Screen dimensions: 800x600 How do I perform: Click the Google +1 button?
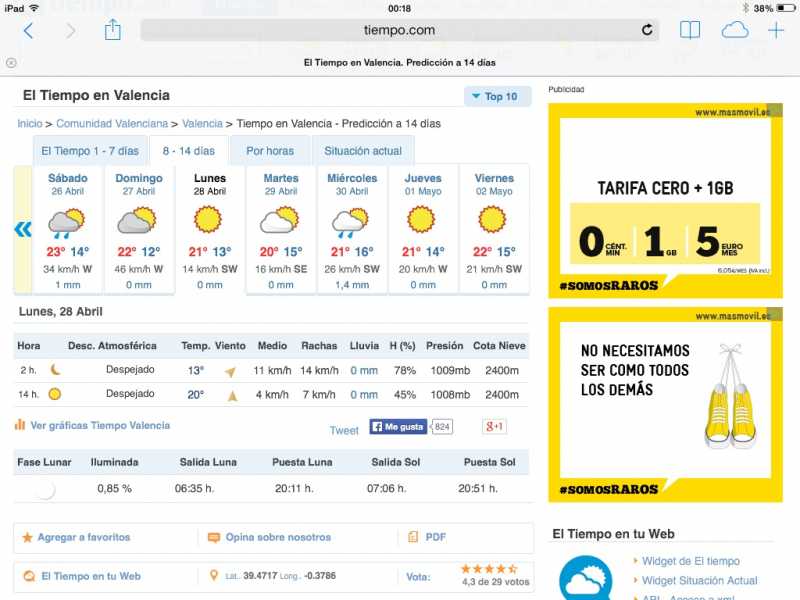pyautogui.click(x=493, y=427)
